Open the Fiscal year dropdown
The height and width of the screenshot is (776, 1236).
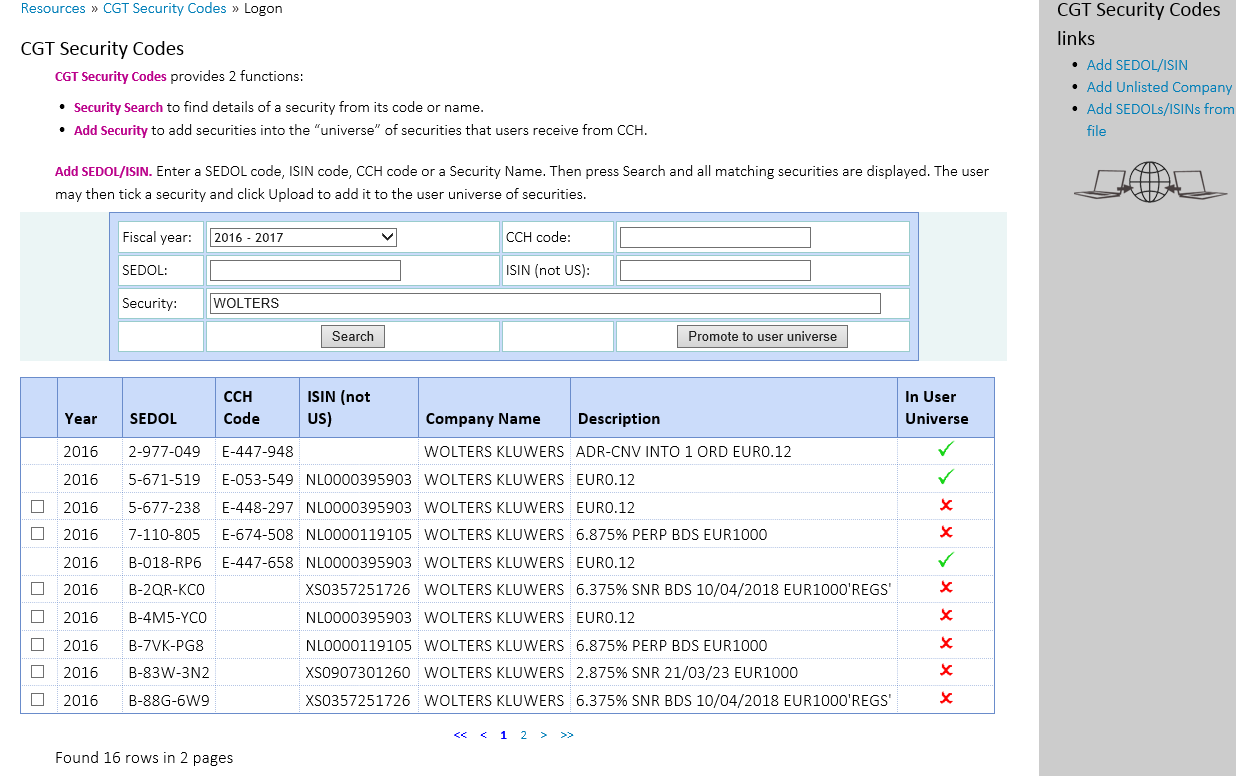tap(304, 237)
